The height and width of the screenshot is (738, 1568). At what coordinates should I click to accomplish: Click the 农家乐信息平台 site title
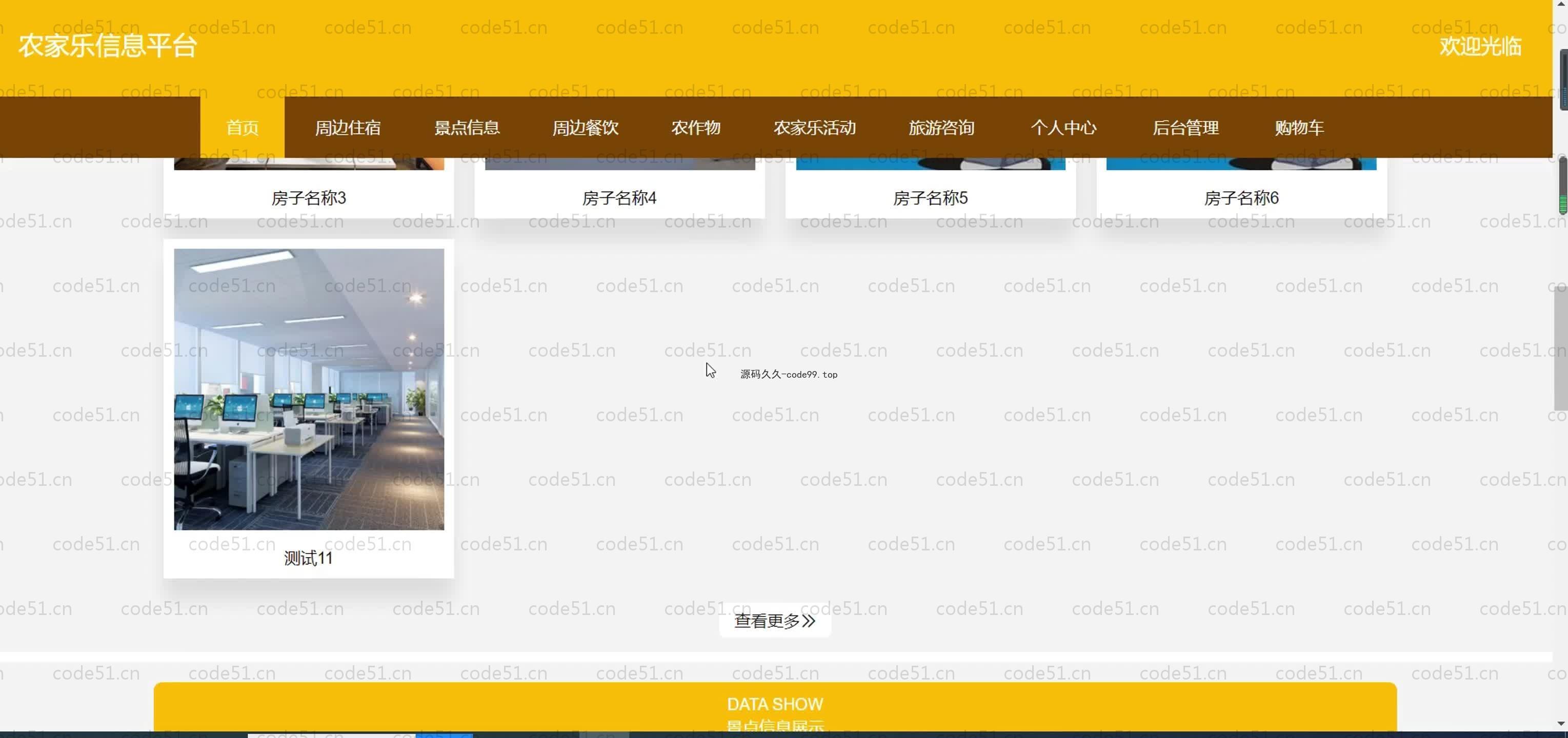tap(108, 46)
